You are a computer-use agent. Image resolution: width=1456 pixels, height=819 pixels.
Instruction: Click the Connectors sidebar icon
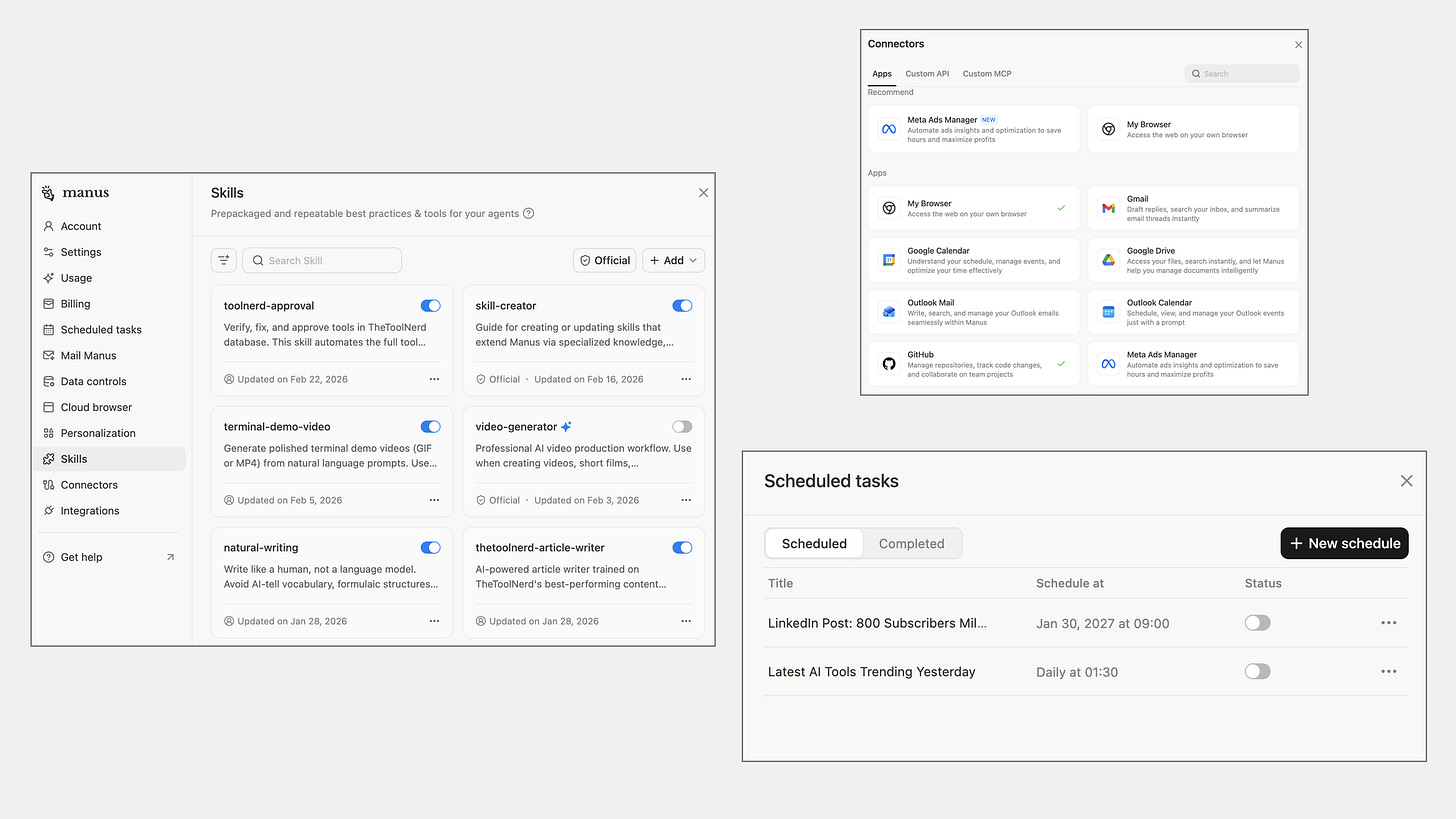tap(49, 485)
